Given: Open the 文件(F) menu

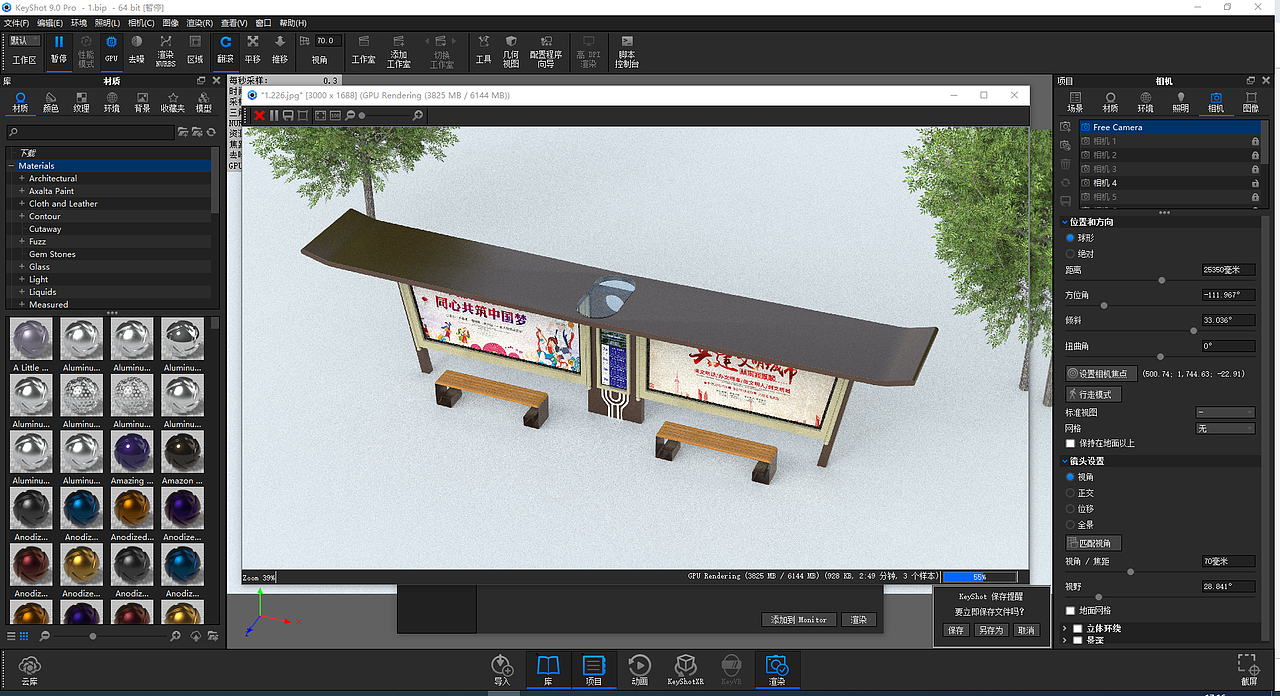Looking at the screenshot, I should [x=16, y=22].
